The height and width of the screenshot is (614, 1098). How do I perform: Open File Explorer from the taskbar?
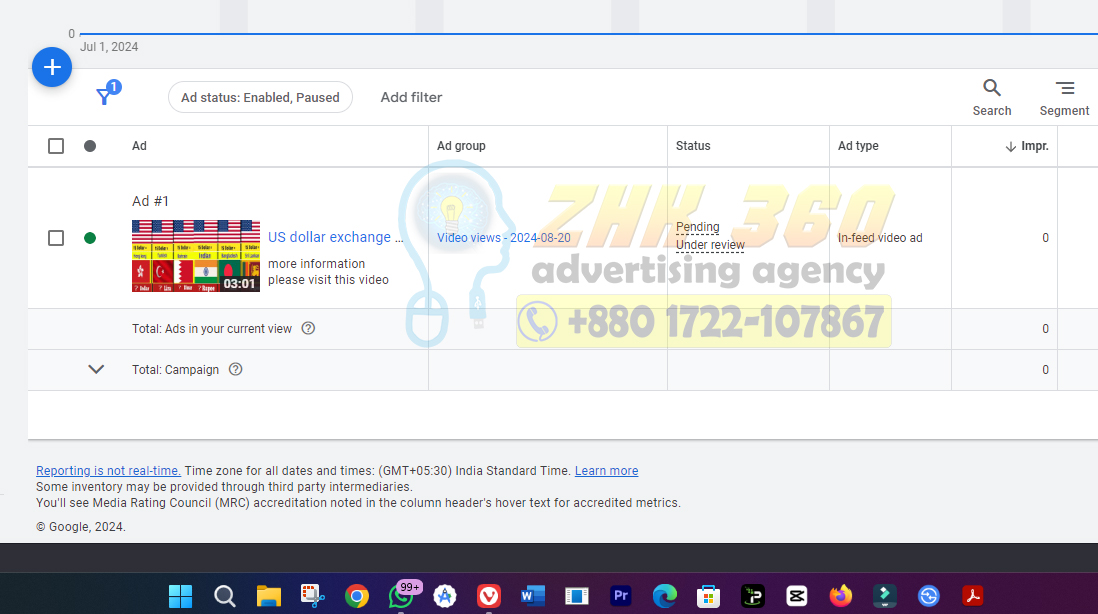click(x=268, y=596)
